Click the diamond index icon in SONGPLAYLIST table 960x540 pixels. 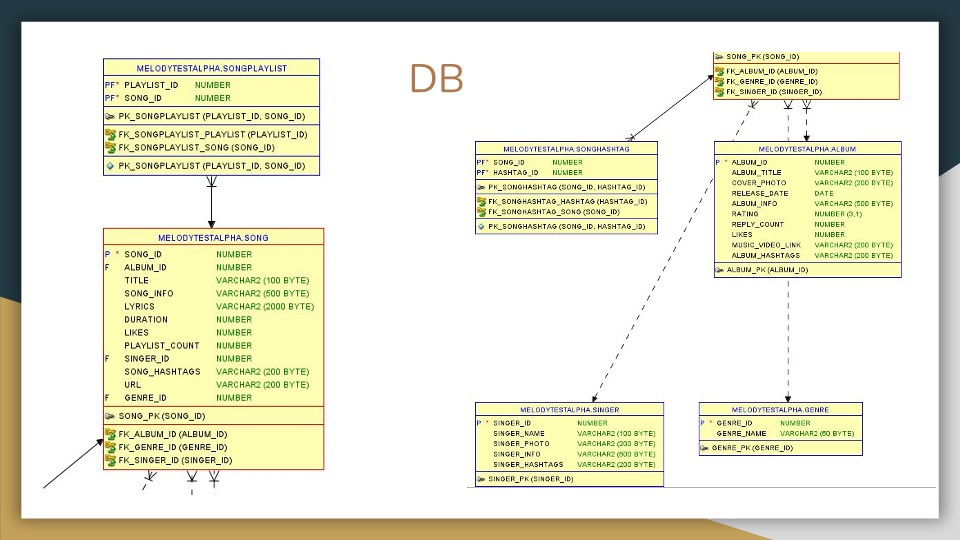coord(111,166)
